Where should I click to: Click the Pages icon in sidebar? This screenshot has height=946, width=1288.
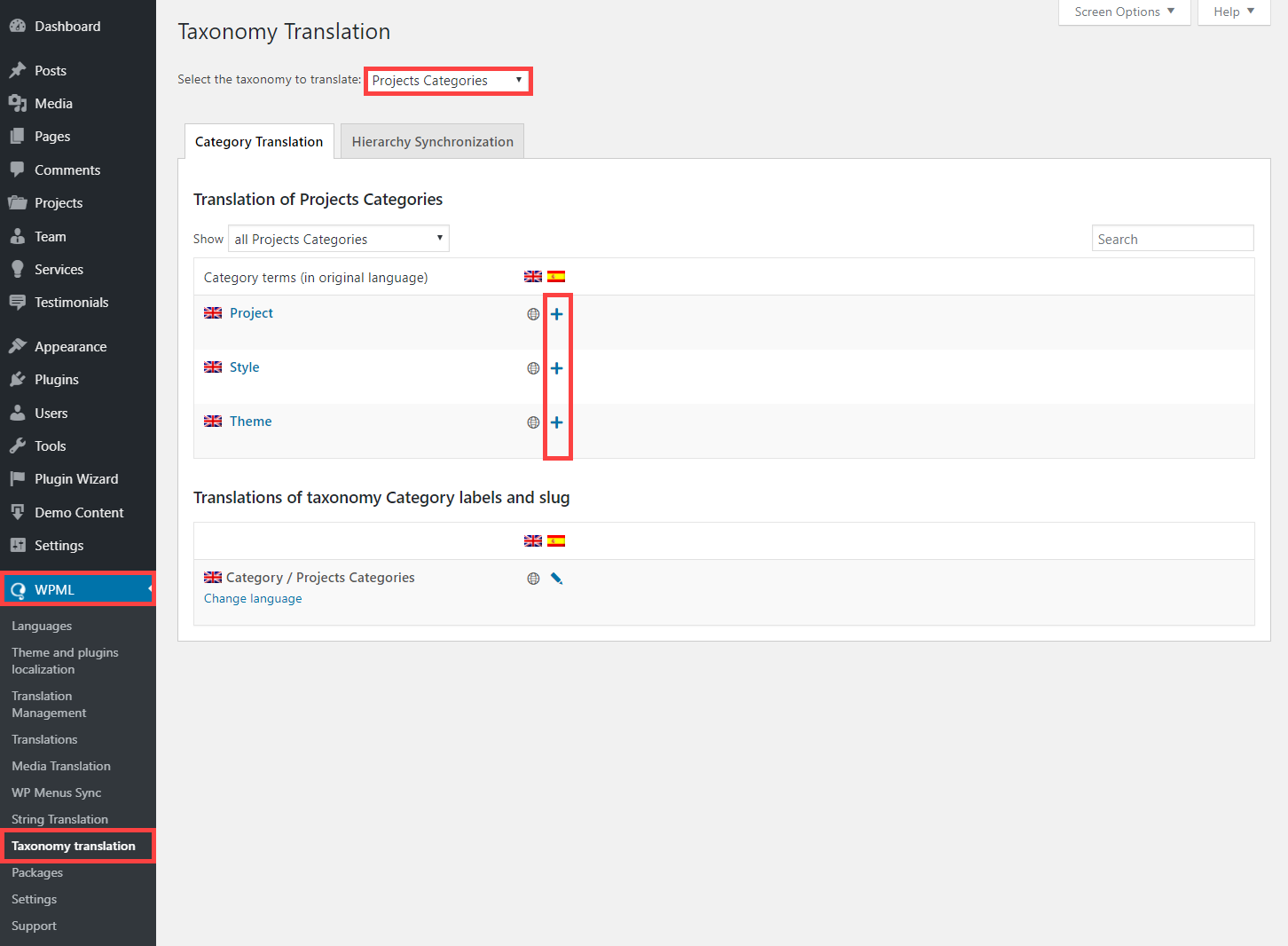point(18,137)
